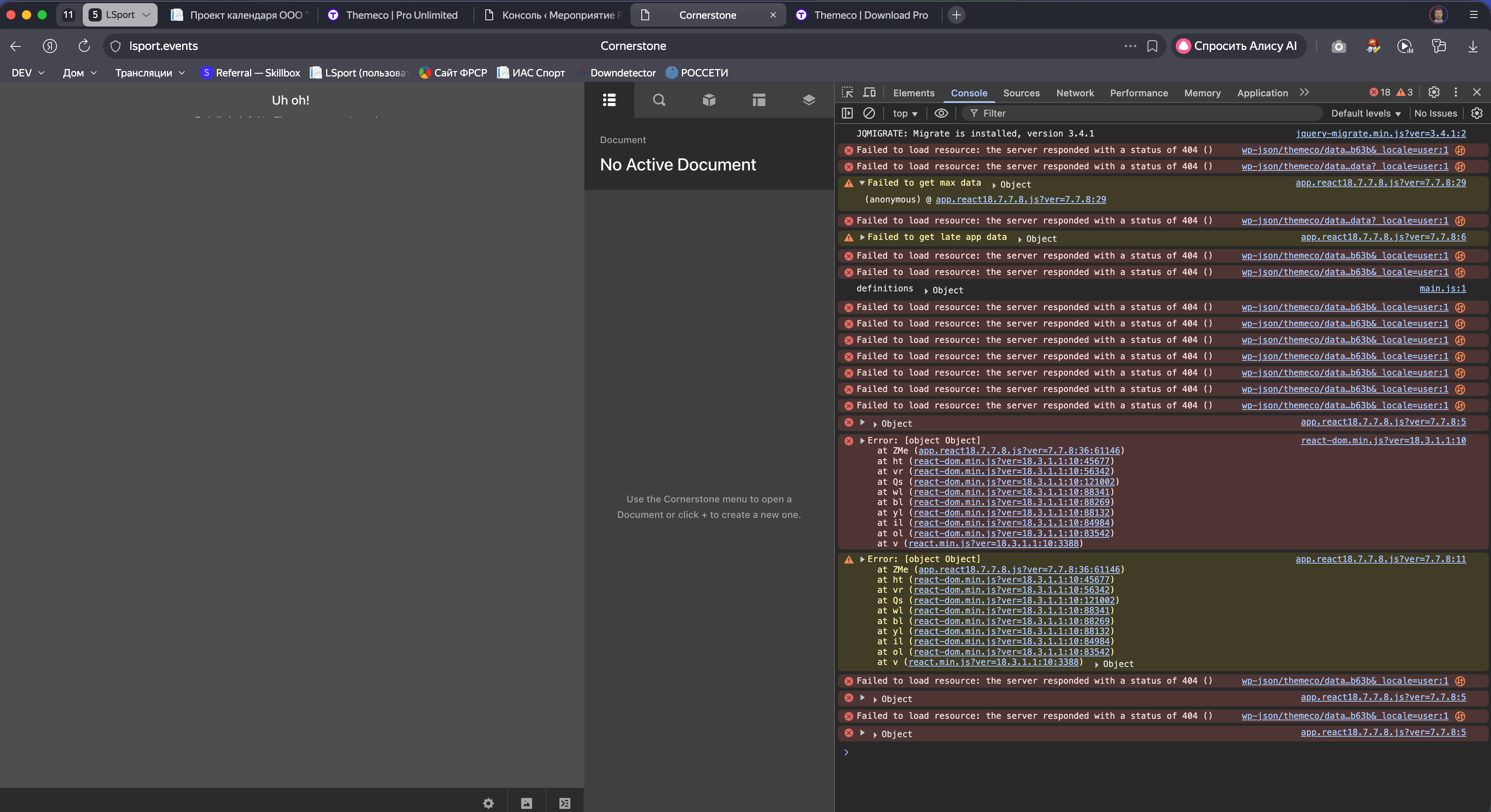Click the Cornerstone search magnifier icon

click(659, 100)
